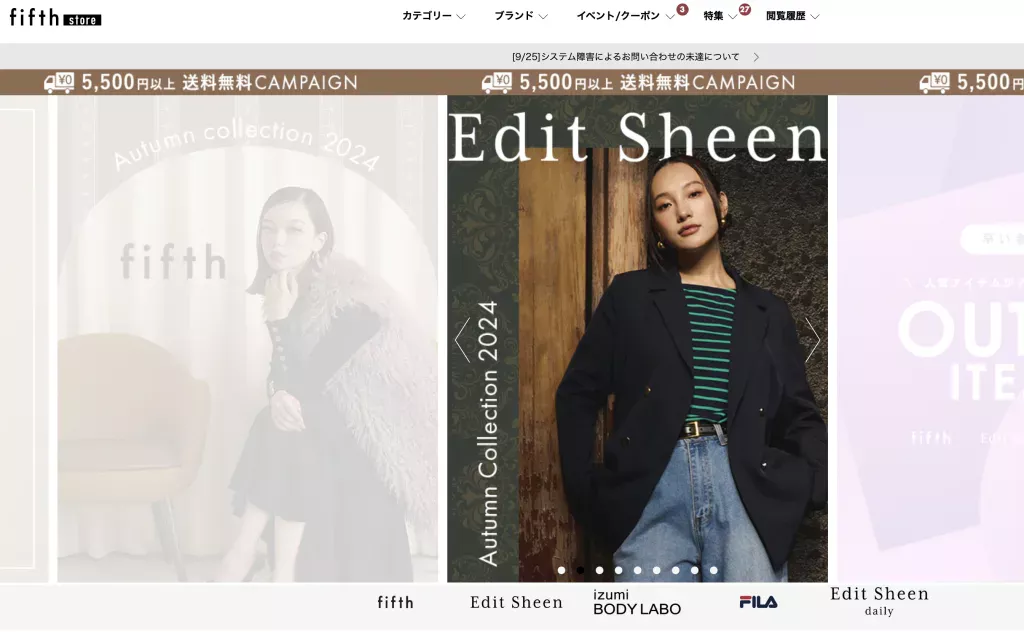This screenshot has width=1024, height=632.
Task: Advance to the next carousel slide arrow
Action: tap(812, 340)
